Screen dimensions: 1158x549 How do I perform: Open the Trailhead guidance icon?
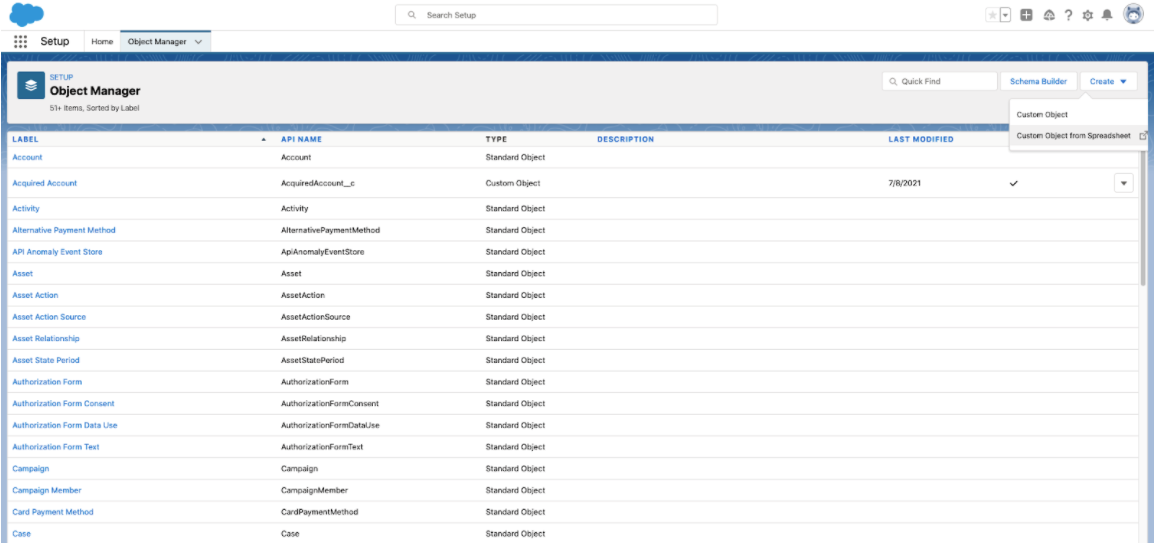(x=1069, y=15)
